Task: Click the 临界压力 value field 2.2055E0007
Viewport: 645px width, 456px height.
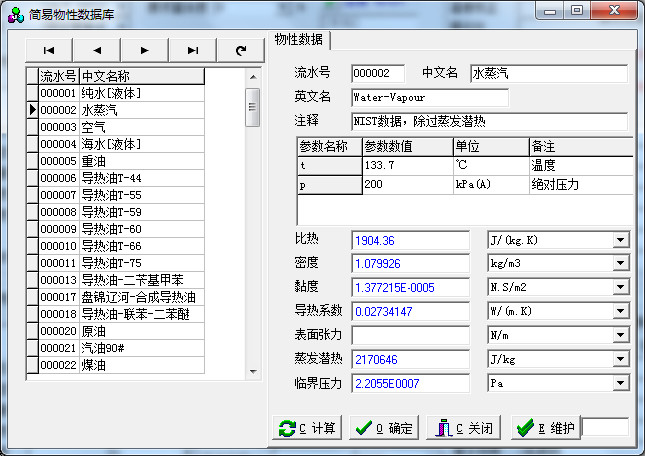Action: (410, 384)
